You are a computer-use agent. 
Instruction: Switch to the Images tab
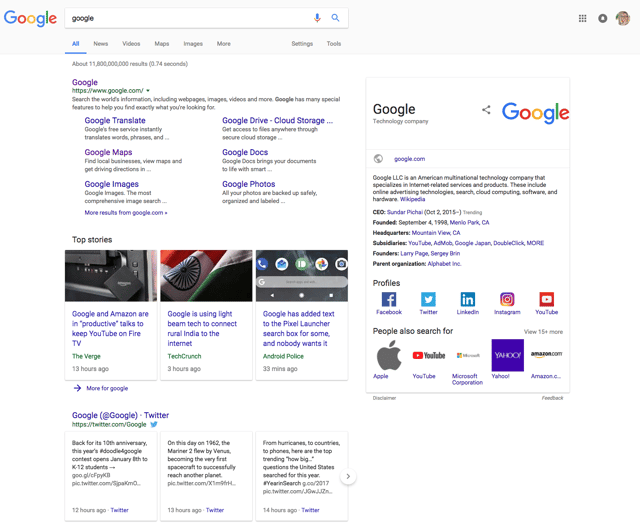click(x=193, y=44)
